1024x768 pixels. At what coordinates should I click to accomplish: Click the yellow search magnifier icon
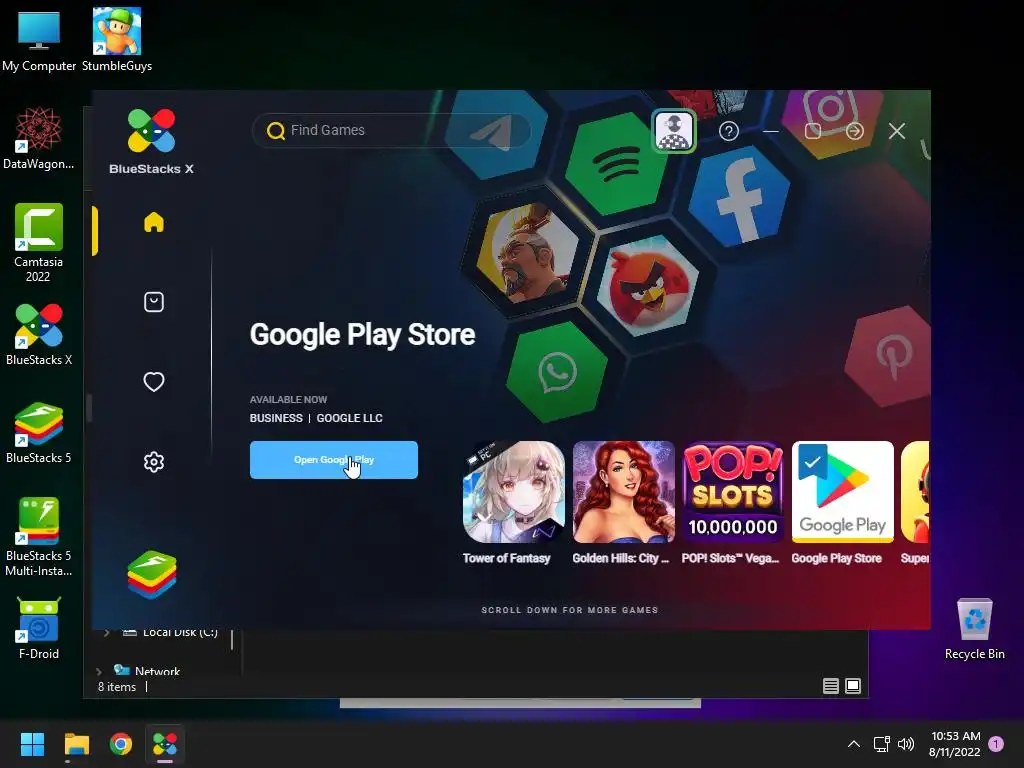[276, 131]
